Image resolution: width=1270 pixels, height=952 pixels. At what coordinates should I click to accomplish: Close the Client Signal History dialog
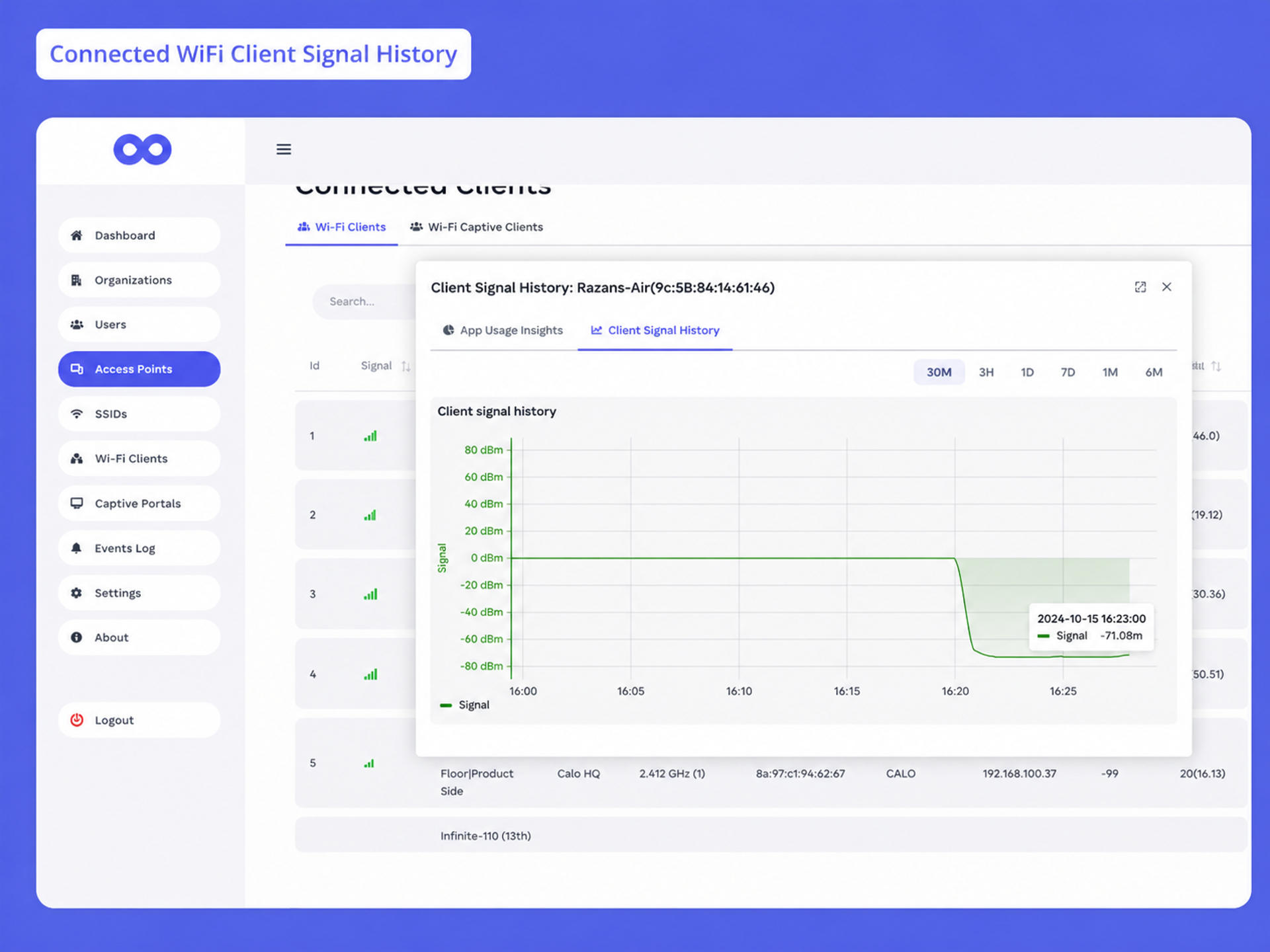click(1167, 287)
